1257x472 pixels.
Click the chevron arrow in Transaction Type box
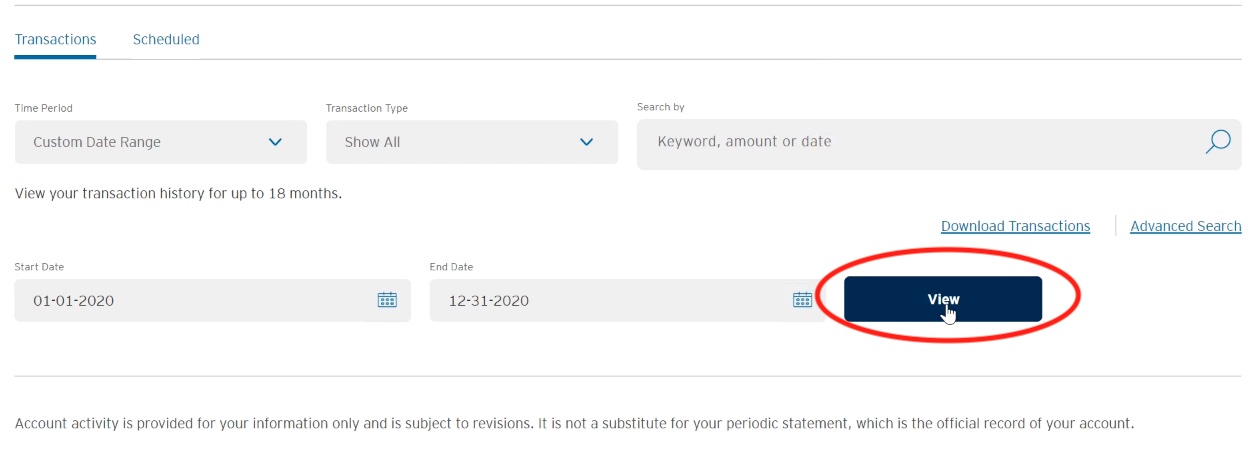[x=587, y=142]
